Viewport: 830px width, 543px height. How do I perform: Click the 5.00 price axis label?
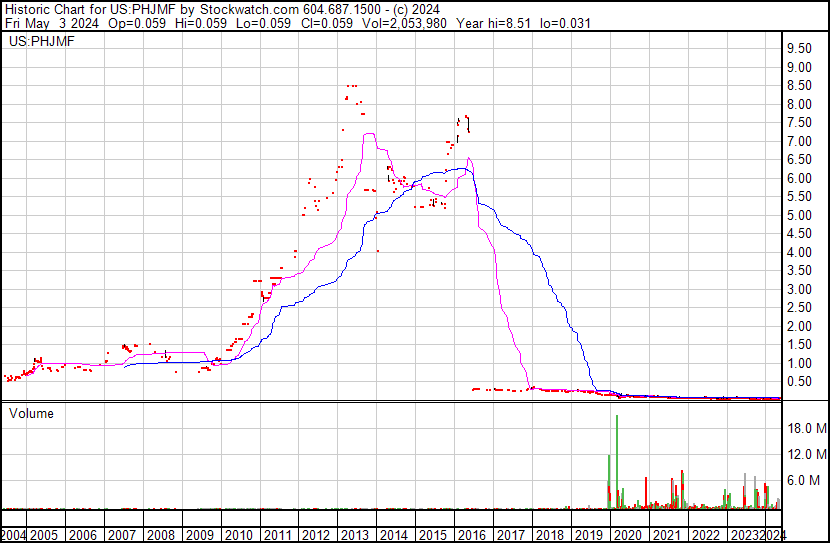click(799, 215)
